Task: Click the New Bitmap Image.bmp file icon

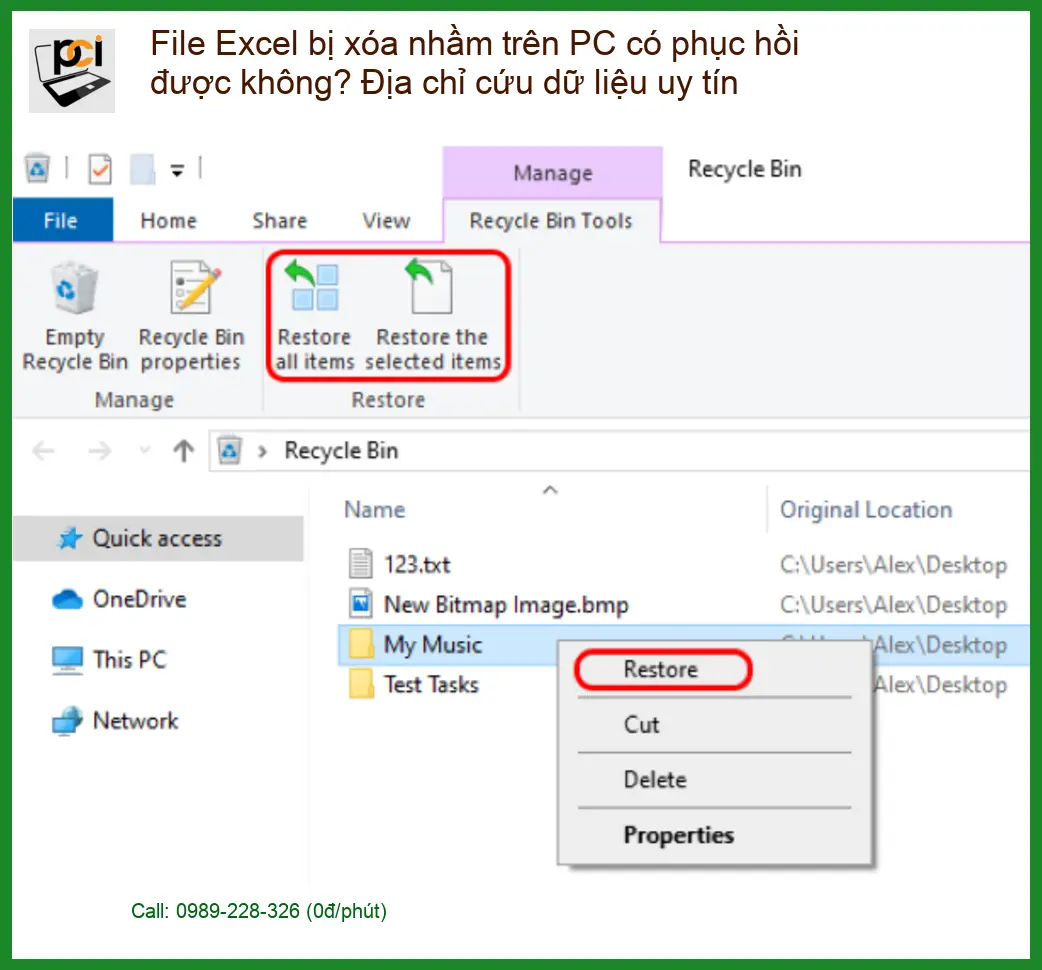Action: tap(361, 603)
